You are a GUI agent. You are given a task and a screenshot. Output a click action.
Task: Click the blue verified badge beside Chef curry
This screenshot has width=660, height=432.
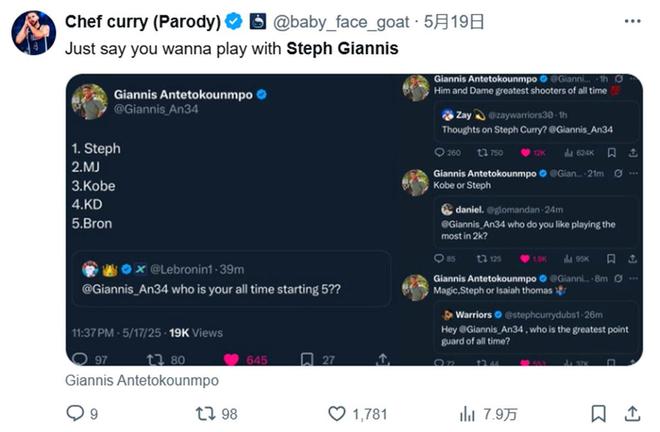[x=233, y=21]
